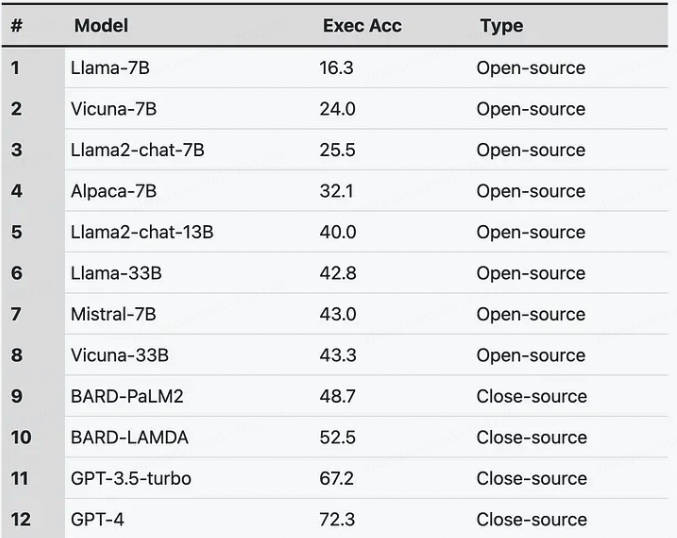Image resolution: width=677 pixels, height=538 pixels.
Task: Click the Model column header
Action: [x=101, y=26]
